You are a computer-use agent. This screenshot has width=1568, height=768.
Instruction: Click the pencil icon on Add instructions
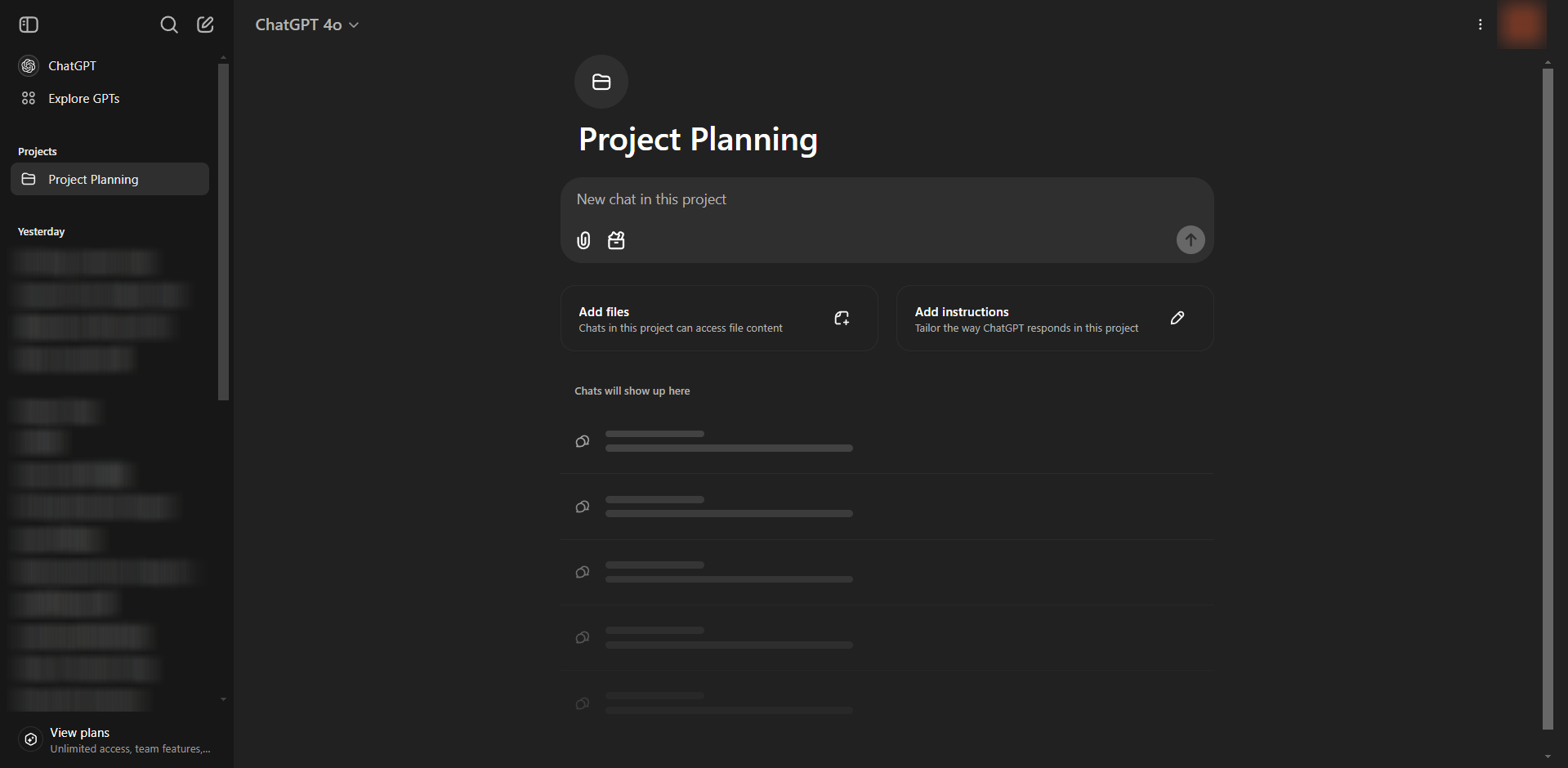[1177, 318]
